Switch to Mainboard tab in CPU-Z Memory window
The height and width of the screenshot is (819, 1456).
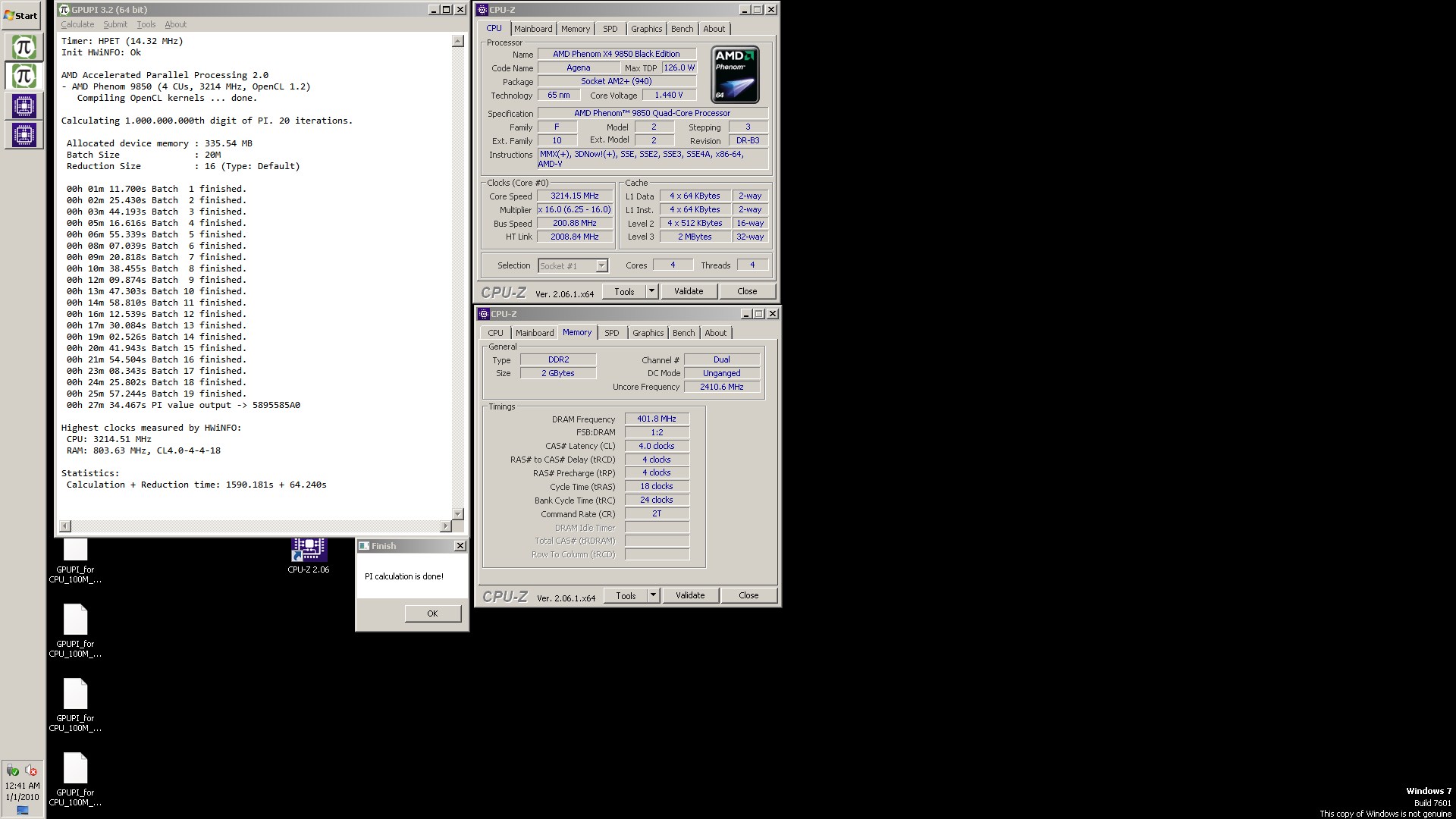pyautogui.click(x=535, y=333)
